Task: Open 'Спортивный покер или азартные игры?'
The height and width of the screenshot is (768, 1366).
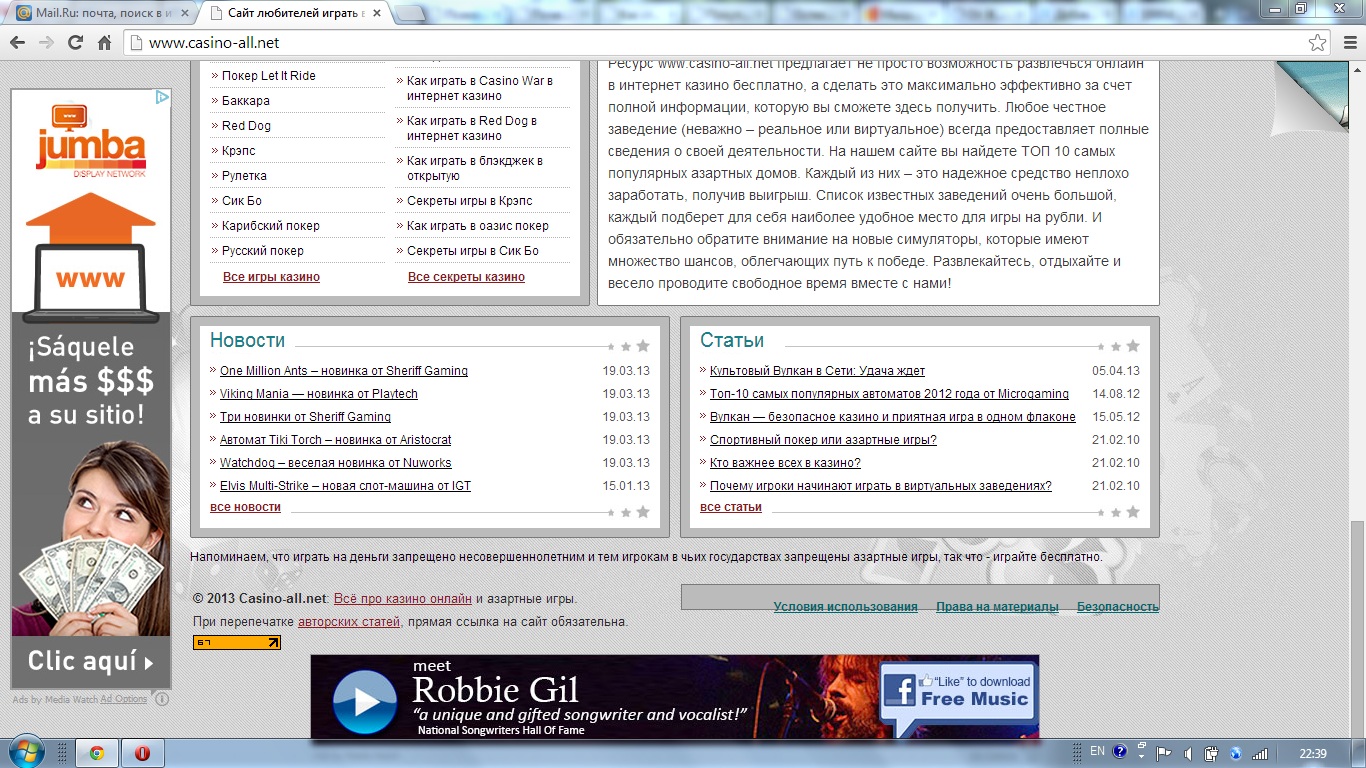Action: click(823, 440)
